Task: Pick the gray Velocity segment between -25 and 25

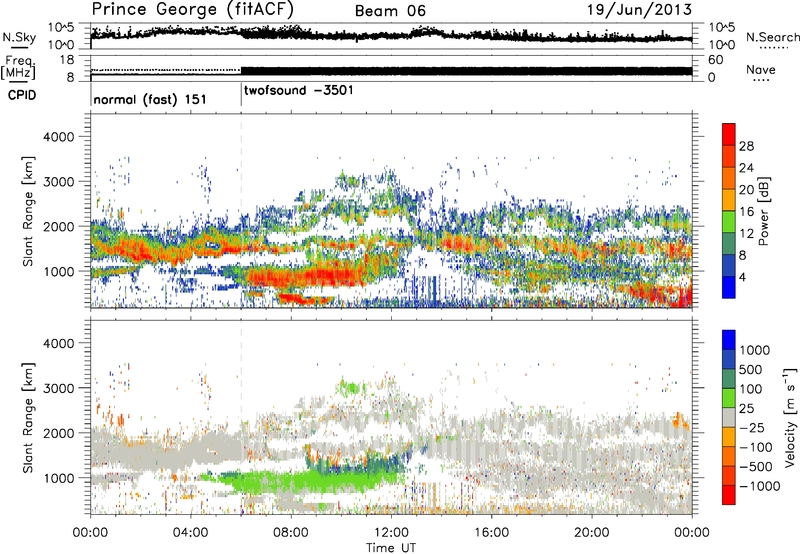Action: tap(729, 417)
